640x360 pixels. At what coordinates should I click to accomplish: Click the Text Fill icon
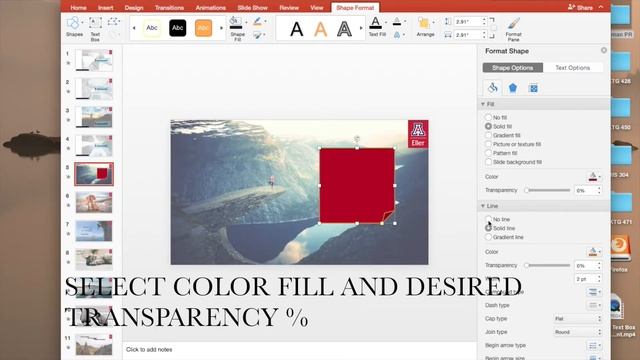pyautogui.click(x=376, y=23)
